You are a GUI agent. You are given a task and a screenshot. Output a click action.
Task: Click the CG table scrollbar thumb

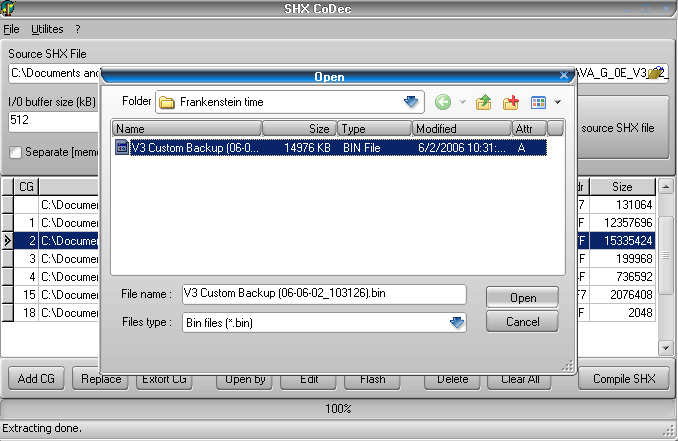[x=665, y=255]
